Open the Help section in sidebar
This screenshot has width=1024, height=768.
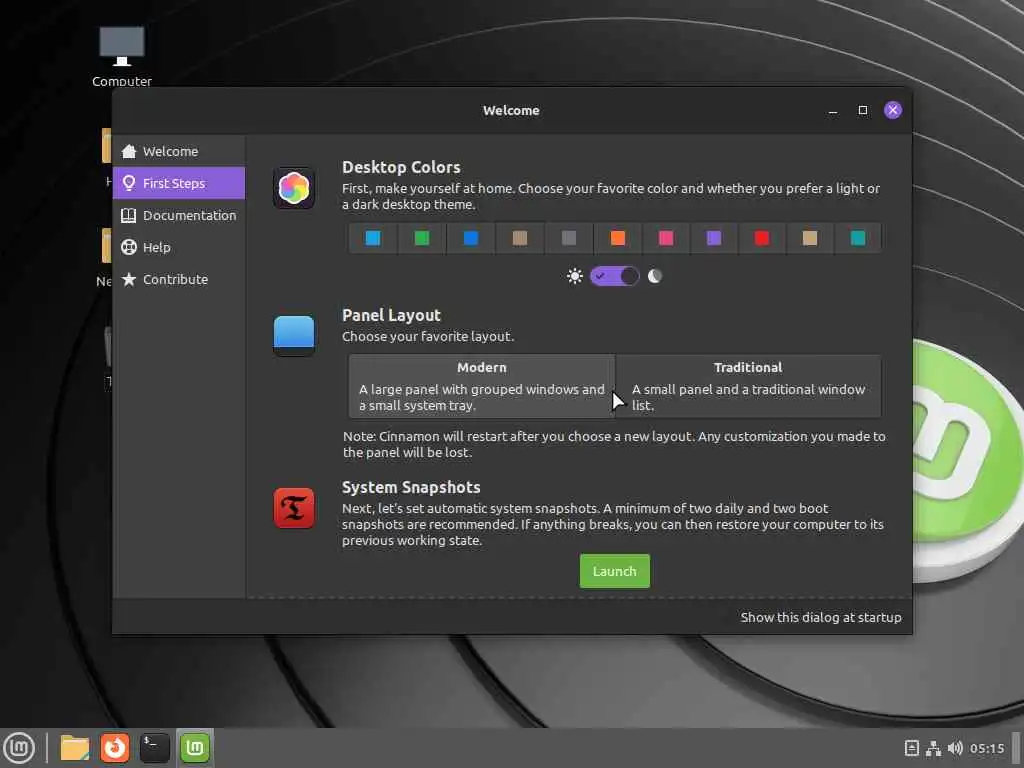(x=179, y=247)
